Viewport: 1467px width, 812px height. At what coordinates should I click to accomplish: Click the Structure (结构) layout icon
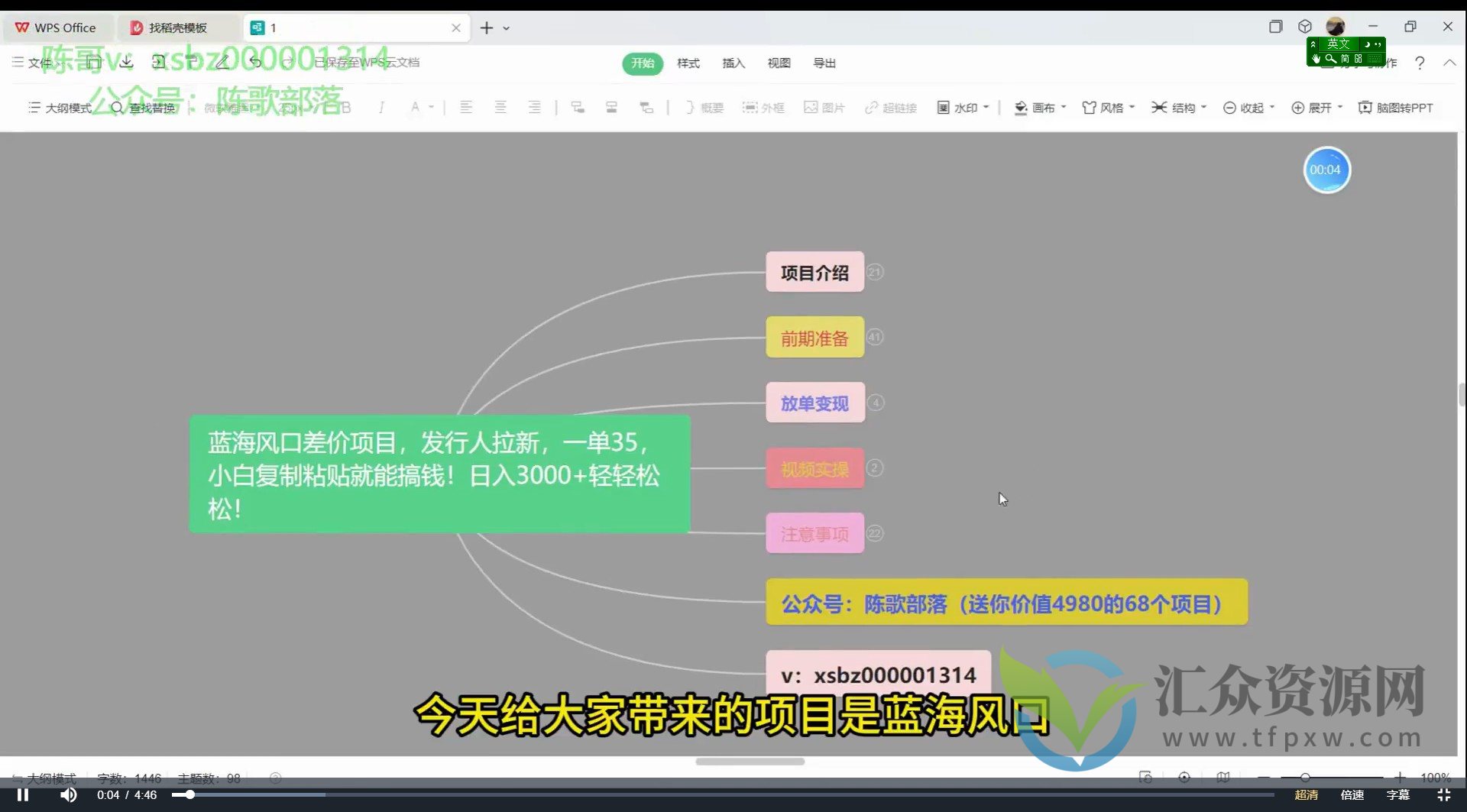click(x=1160, y=107)
